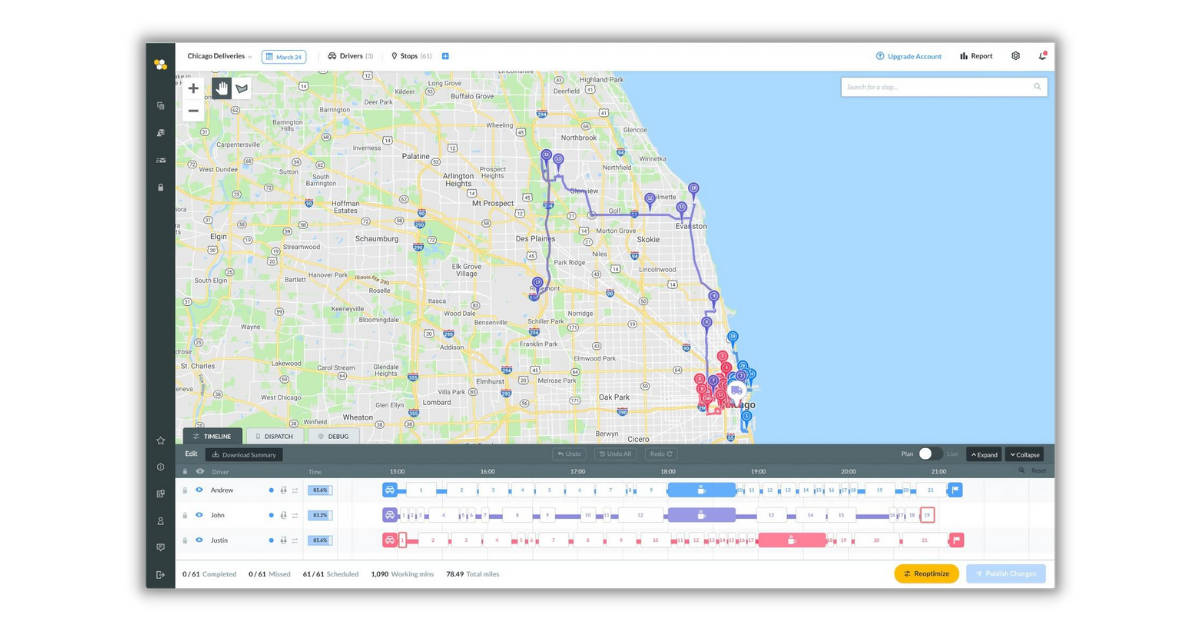Open the March 24 date picker
1200x630 pixels.
click(x=286, y=56)
